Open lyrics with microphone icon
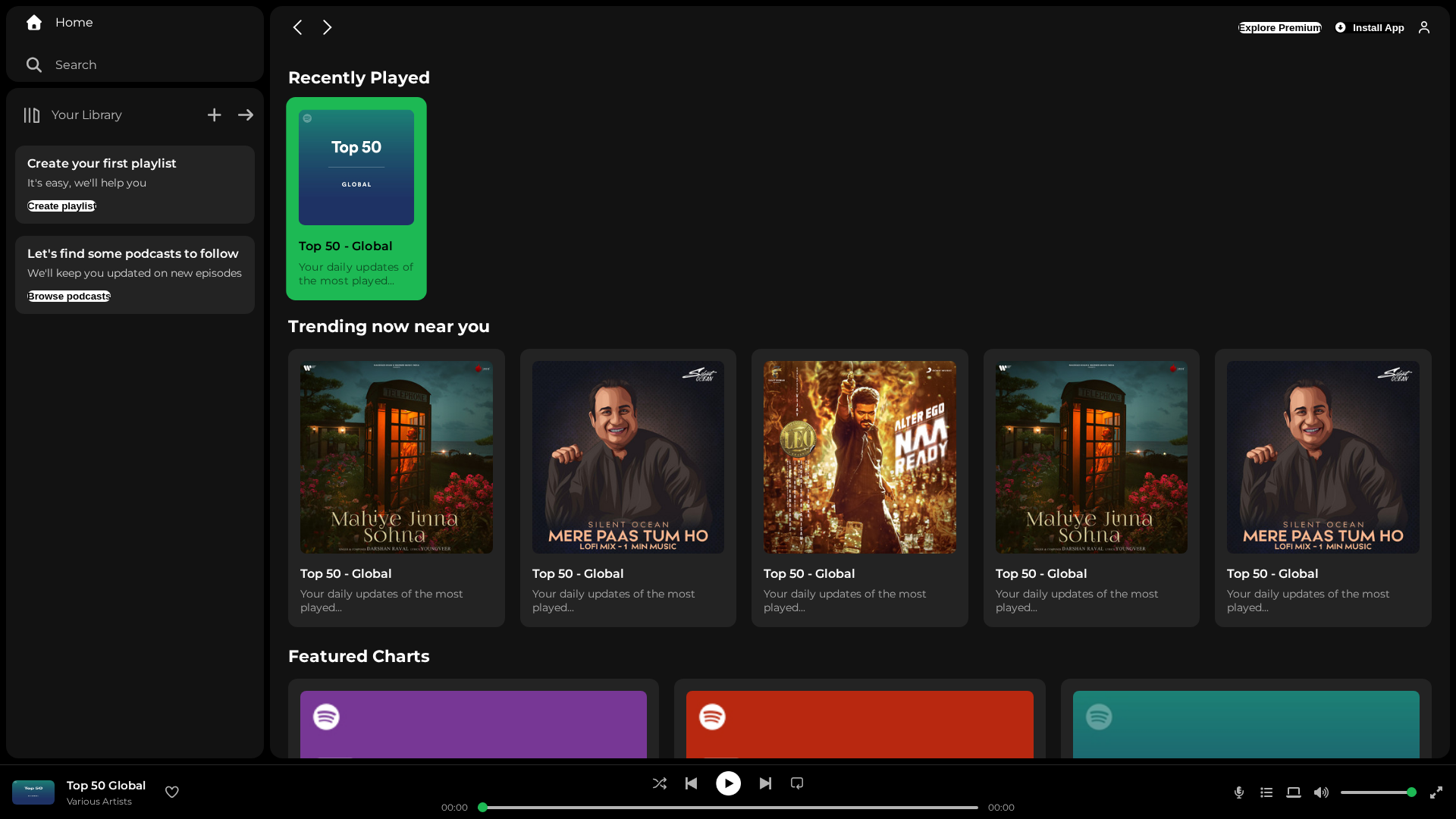Screen dimensions: 1456x819 coord(1239,792)
